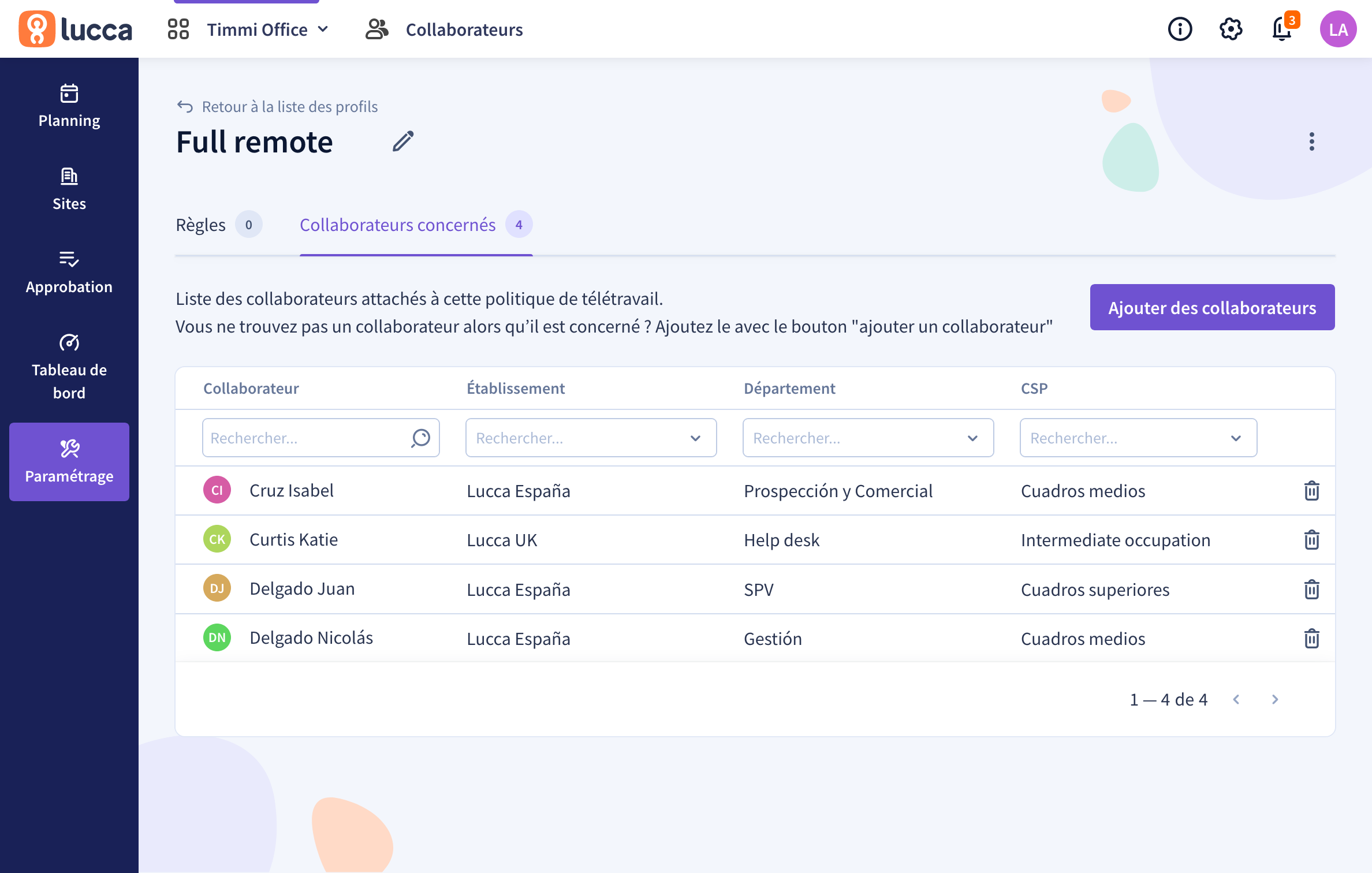Go to Planning in sidebar
This screenshot has height=873, width=1372.
[x=69, y=106]
